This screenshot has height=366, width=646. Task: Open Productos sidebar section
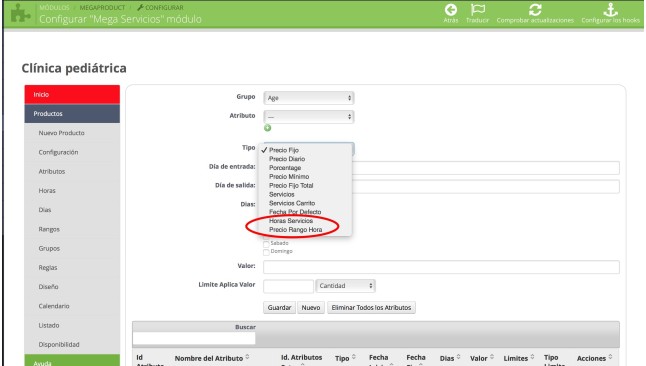pos(72,114)
